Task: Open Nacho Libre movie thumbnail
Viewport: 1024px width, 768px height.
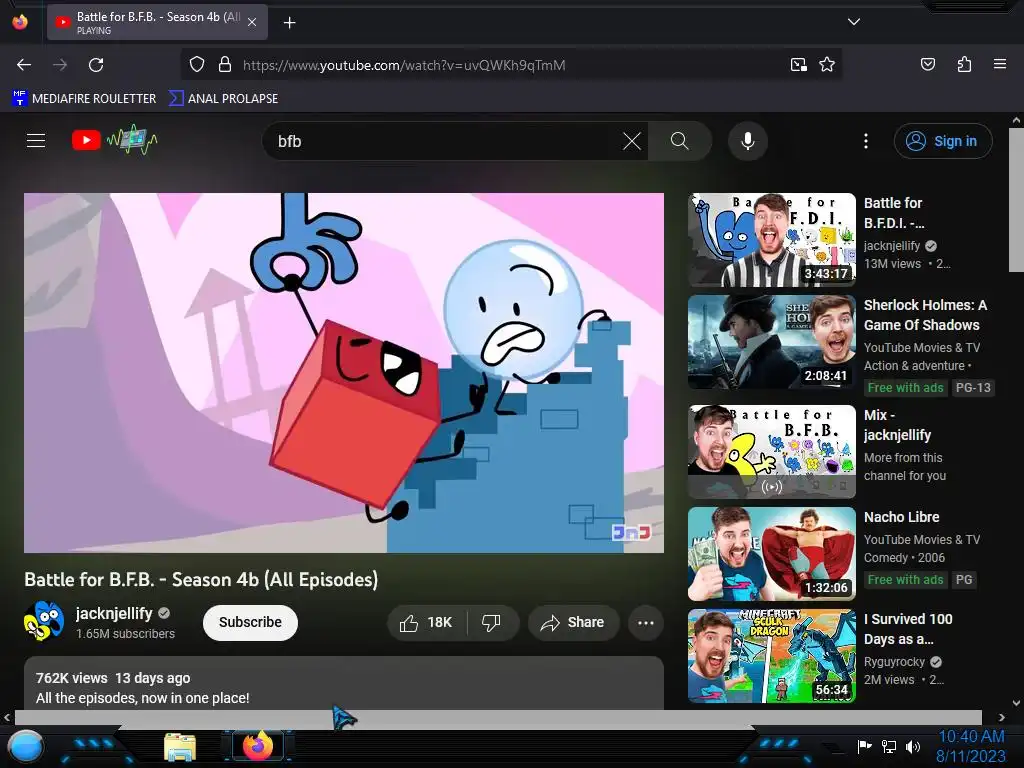Action: coord(772,554)
